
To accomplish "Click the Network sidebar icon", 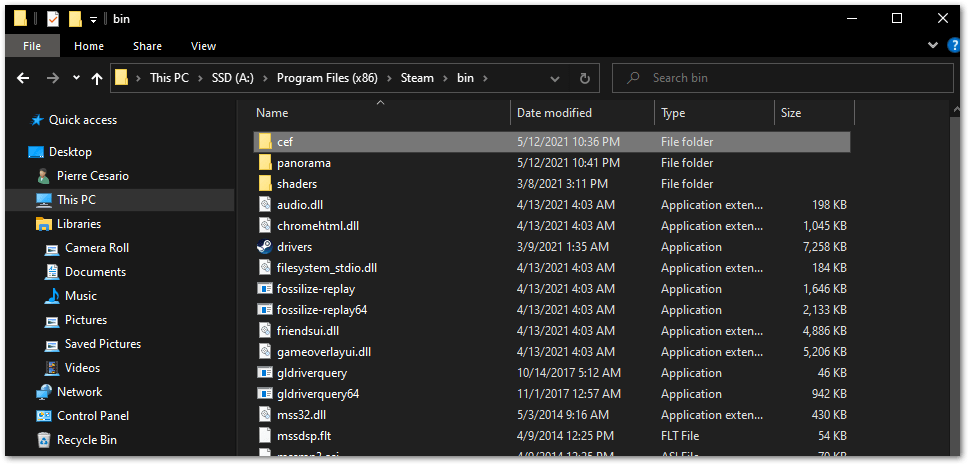I will (x=44, y=392).
